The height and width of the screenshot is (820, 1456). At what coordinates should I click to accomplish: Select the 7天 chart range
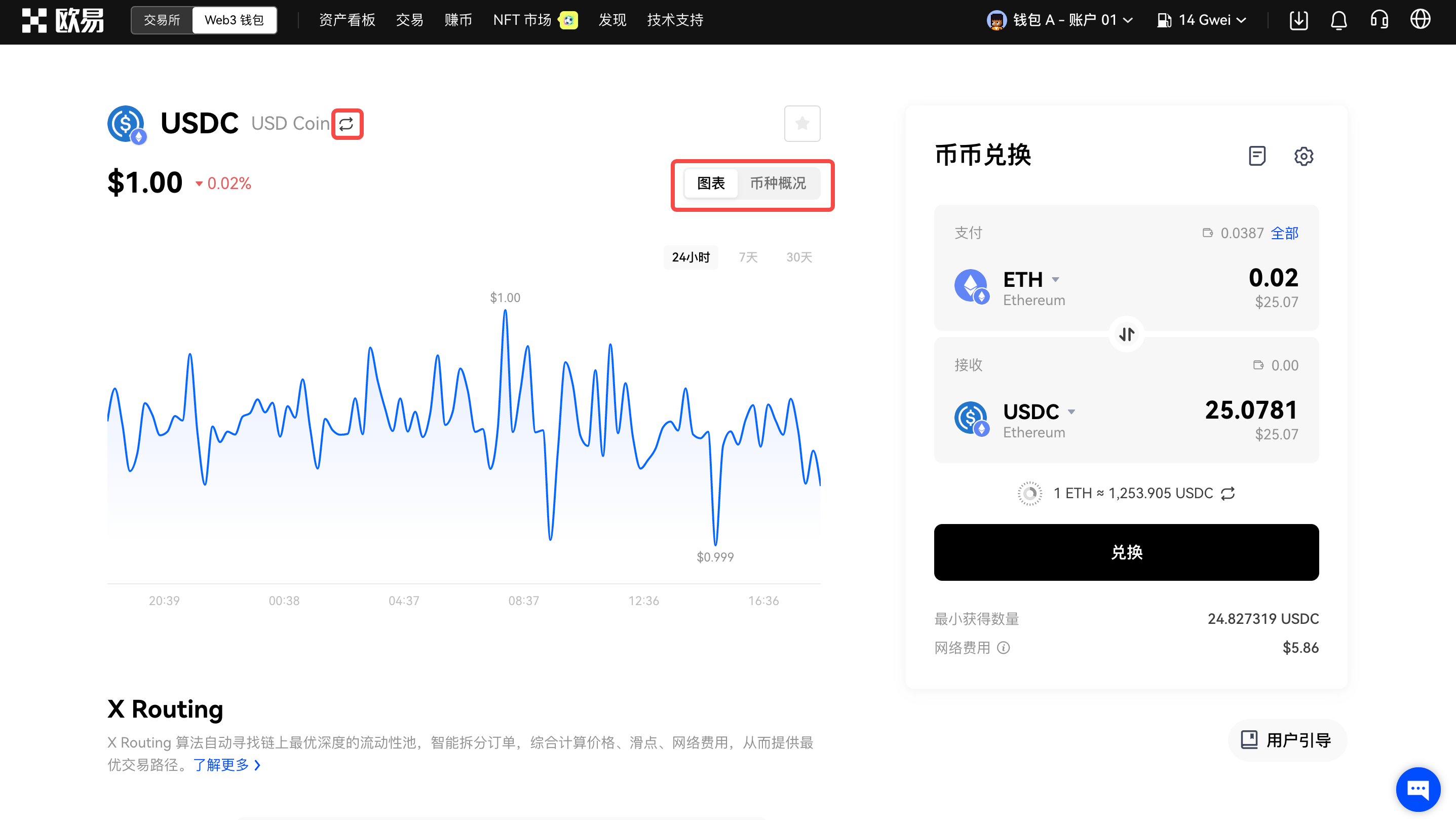pos(748,257)
